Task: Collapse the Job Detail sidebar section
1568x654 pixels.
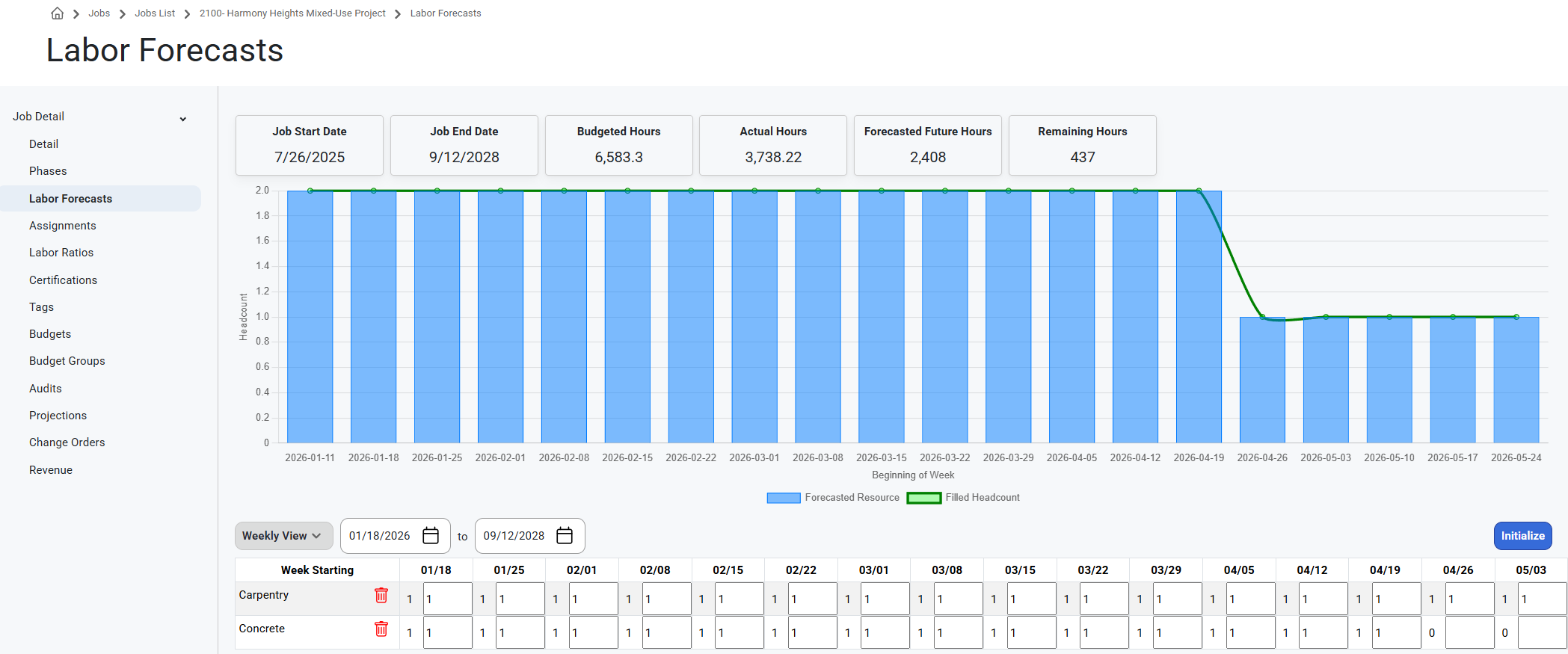Action: tap(183, 119)
